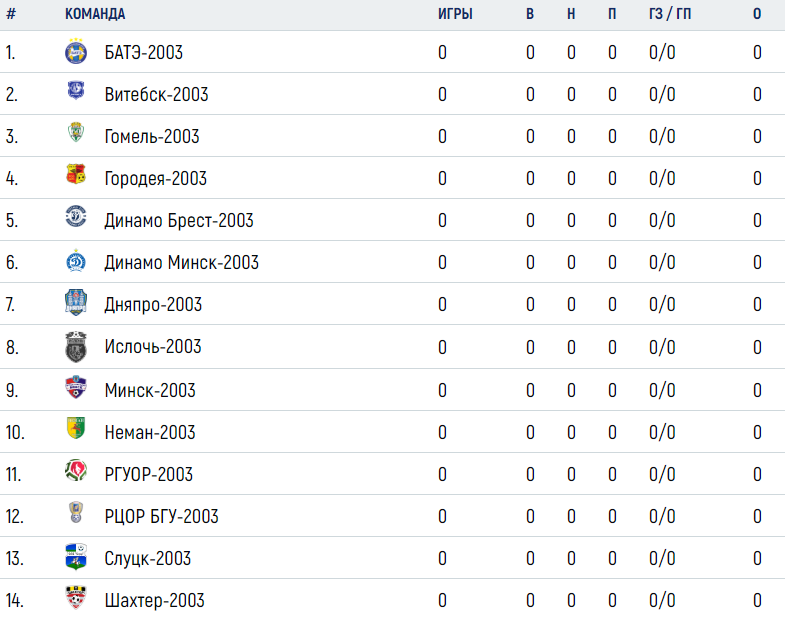Click the # rank column header
The image size is (785, 618).
pos(11,14)
